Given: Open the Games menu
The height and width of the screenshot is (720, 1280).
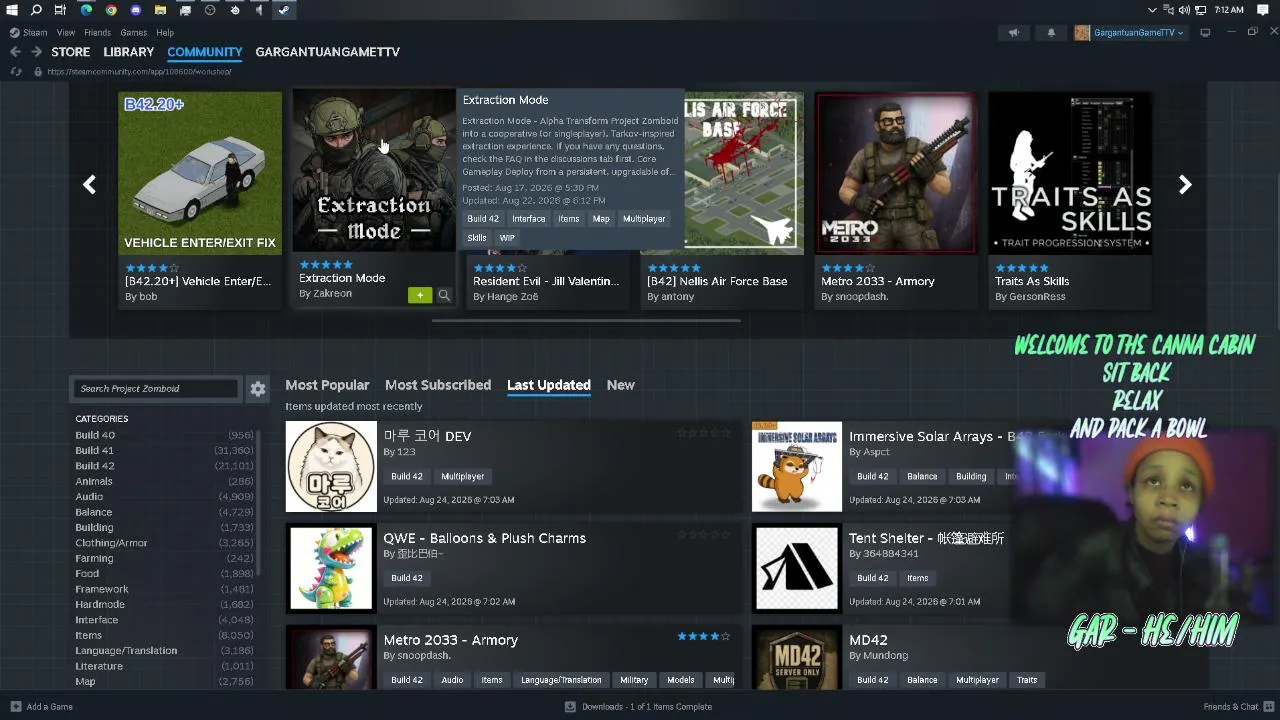Looking at the screenshot, I should click(134, 33).
